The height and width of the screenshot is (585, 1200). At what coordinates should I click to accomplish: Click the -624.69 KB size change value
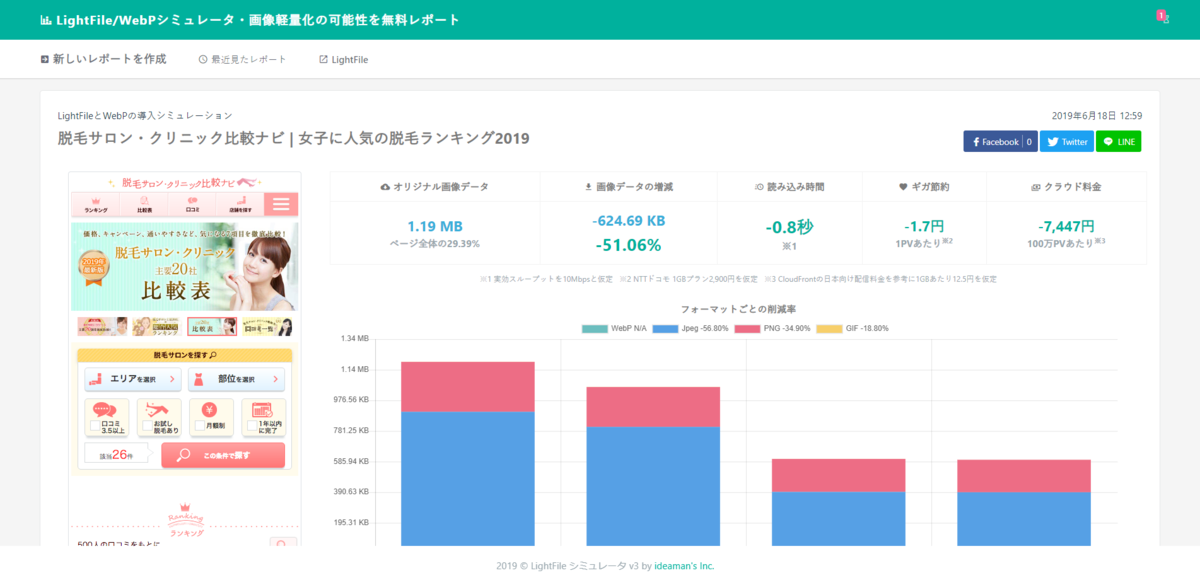628,221
